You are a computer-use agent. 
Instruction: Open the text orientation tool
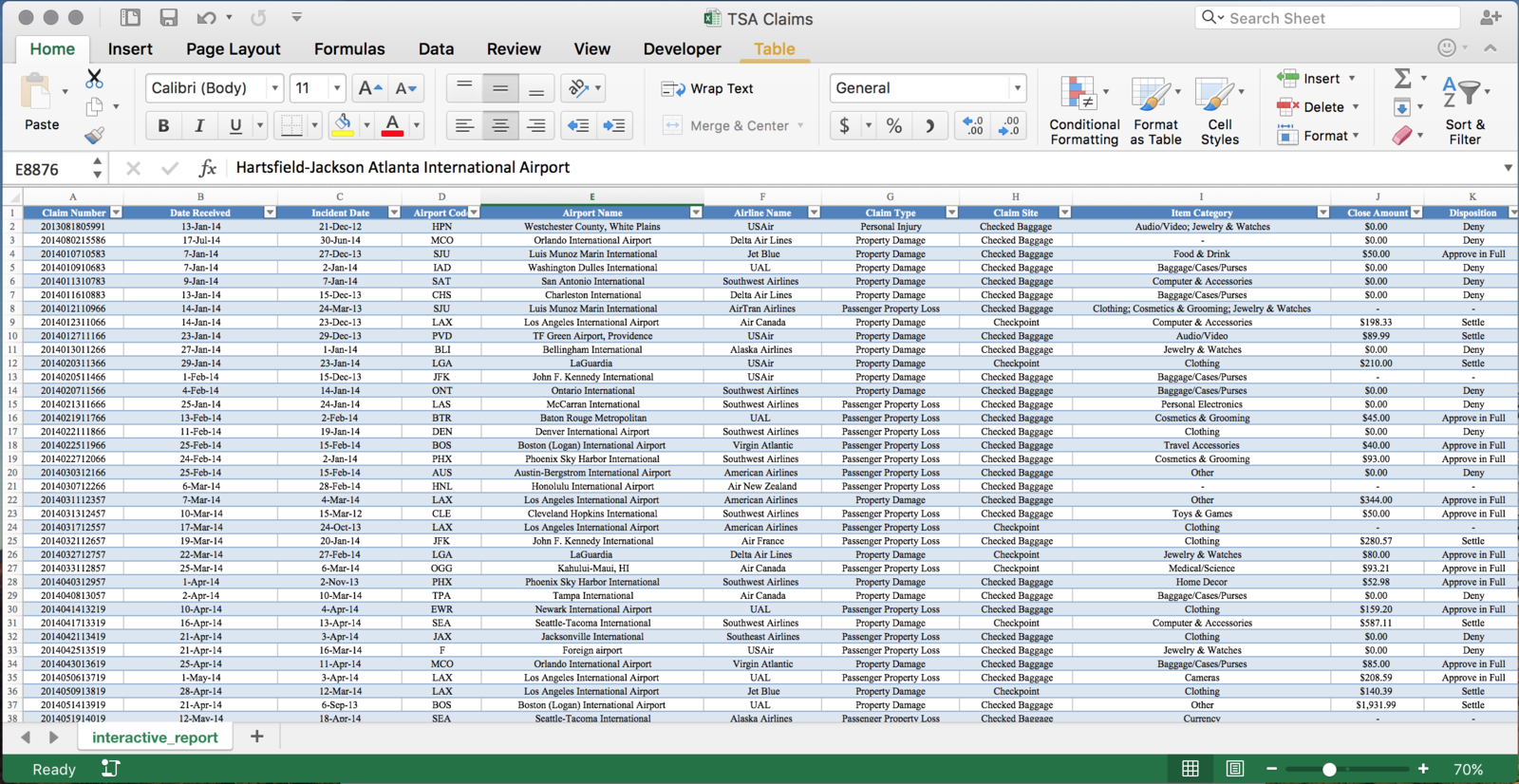coord(578,88)
